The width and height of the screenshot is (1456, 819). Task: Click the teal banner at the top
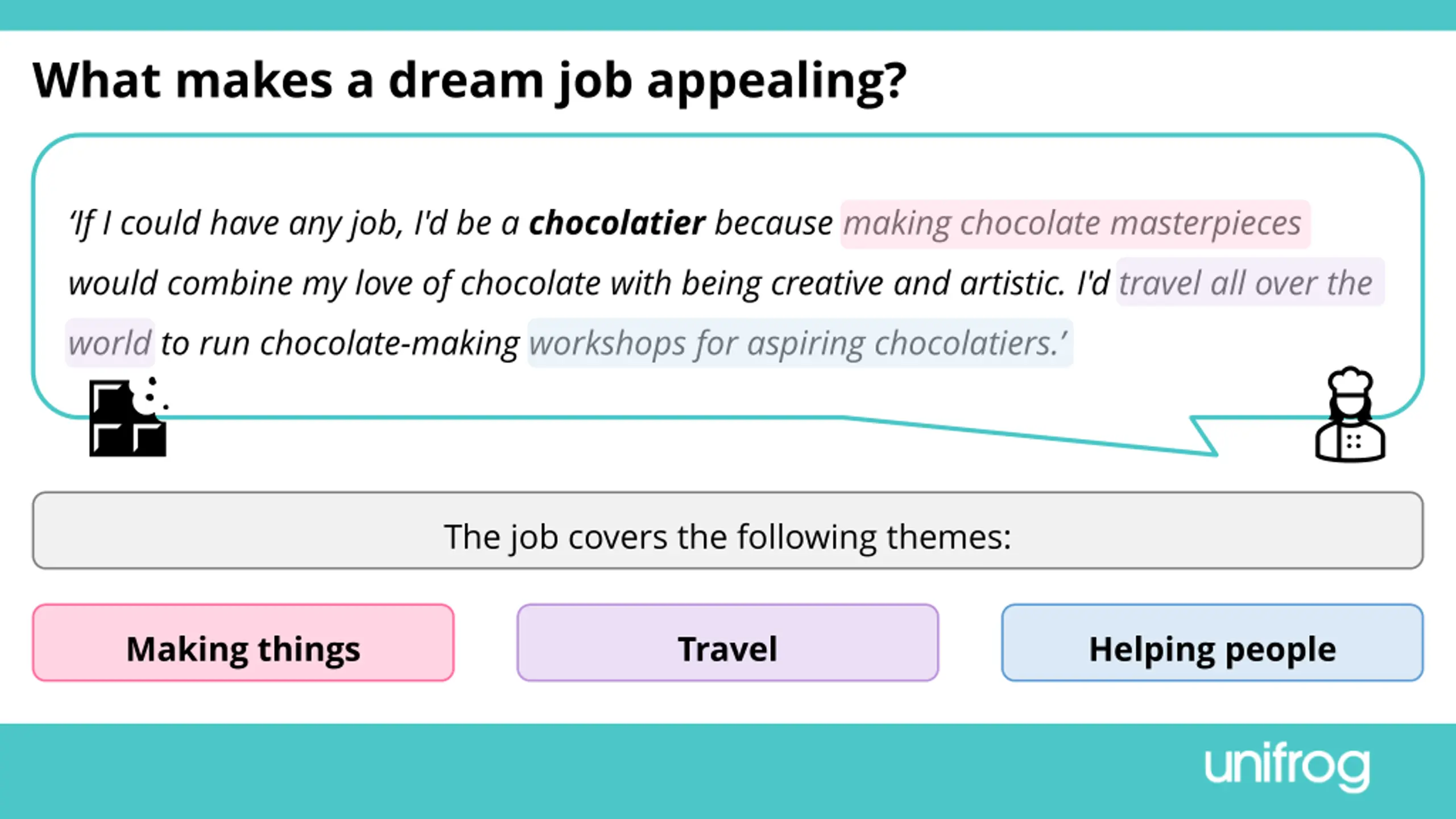tap(727, 15)
